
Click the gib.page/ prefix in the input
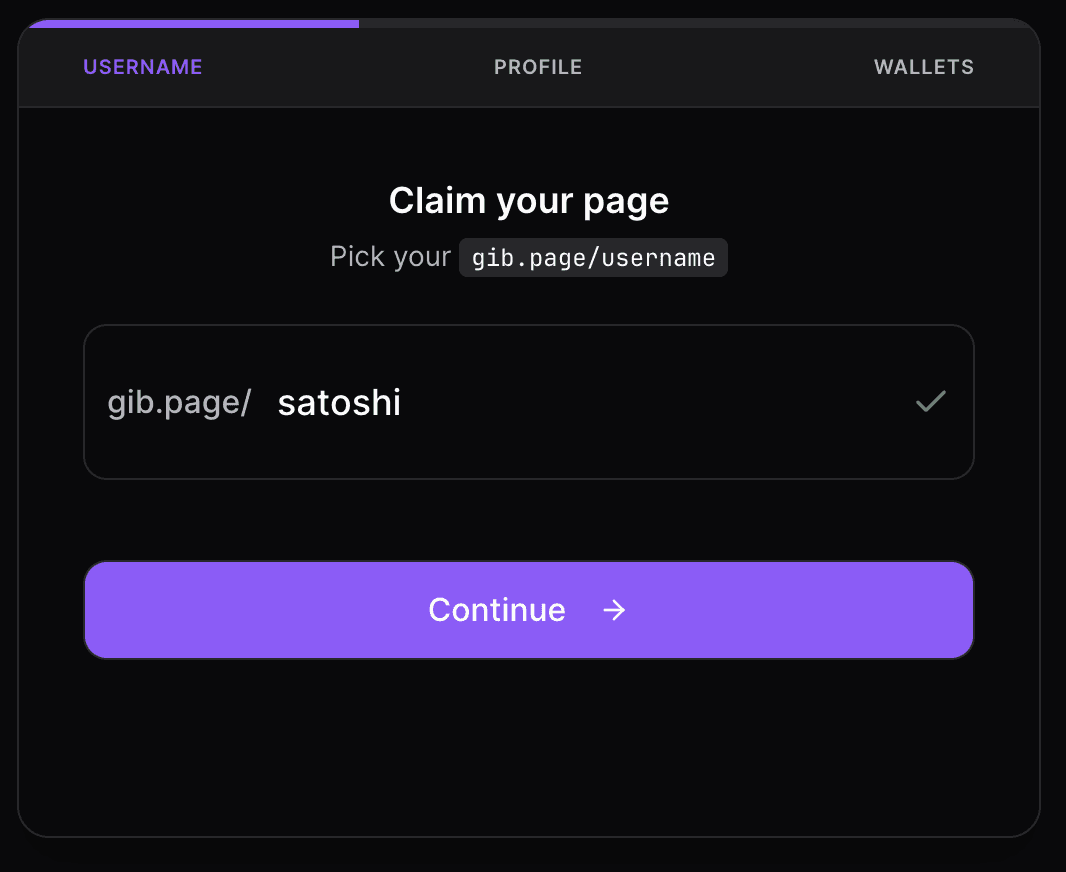pos(178,402)
